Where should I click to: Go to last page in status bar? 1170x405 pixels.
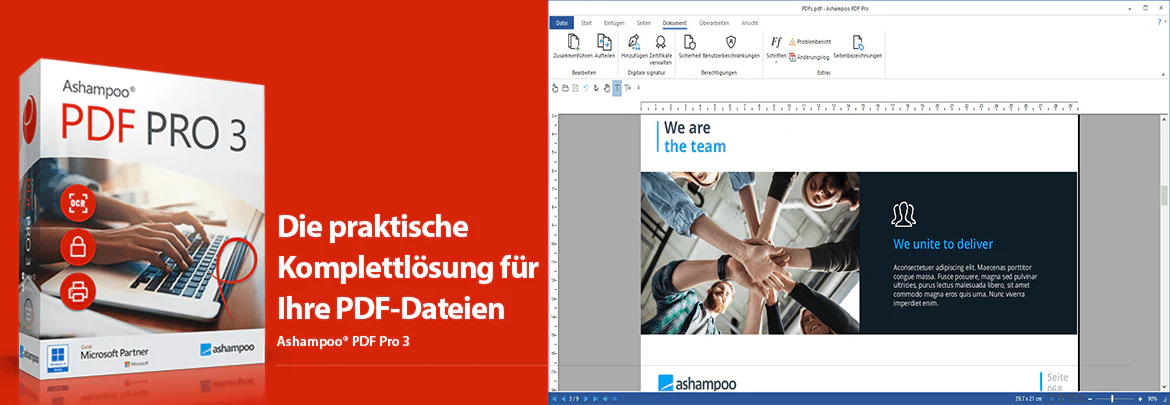coord(595,398)
